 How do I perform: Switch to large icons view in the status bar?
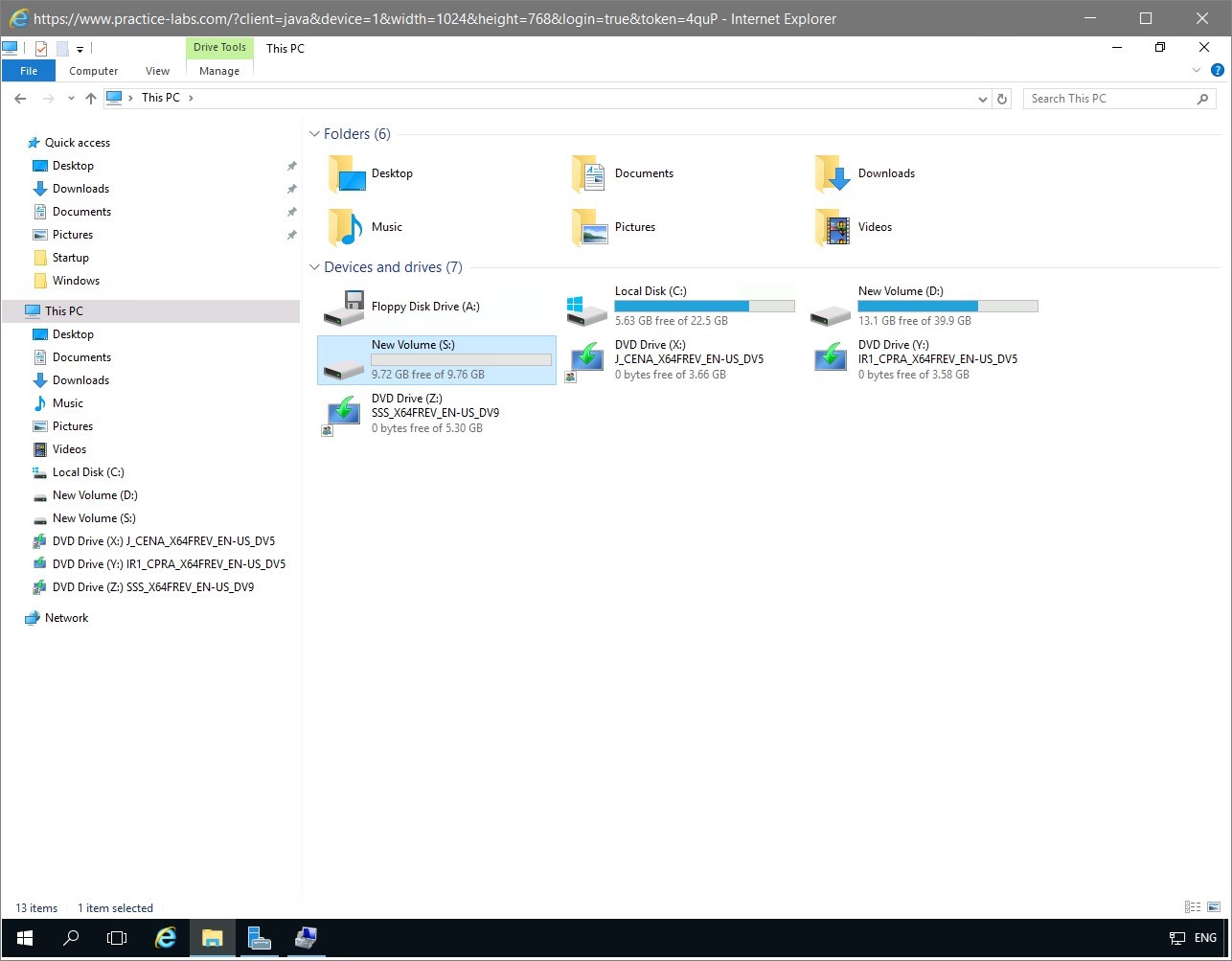point(1215,907)
